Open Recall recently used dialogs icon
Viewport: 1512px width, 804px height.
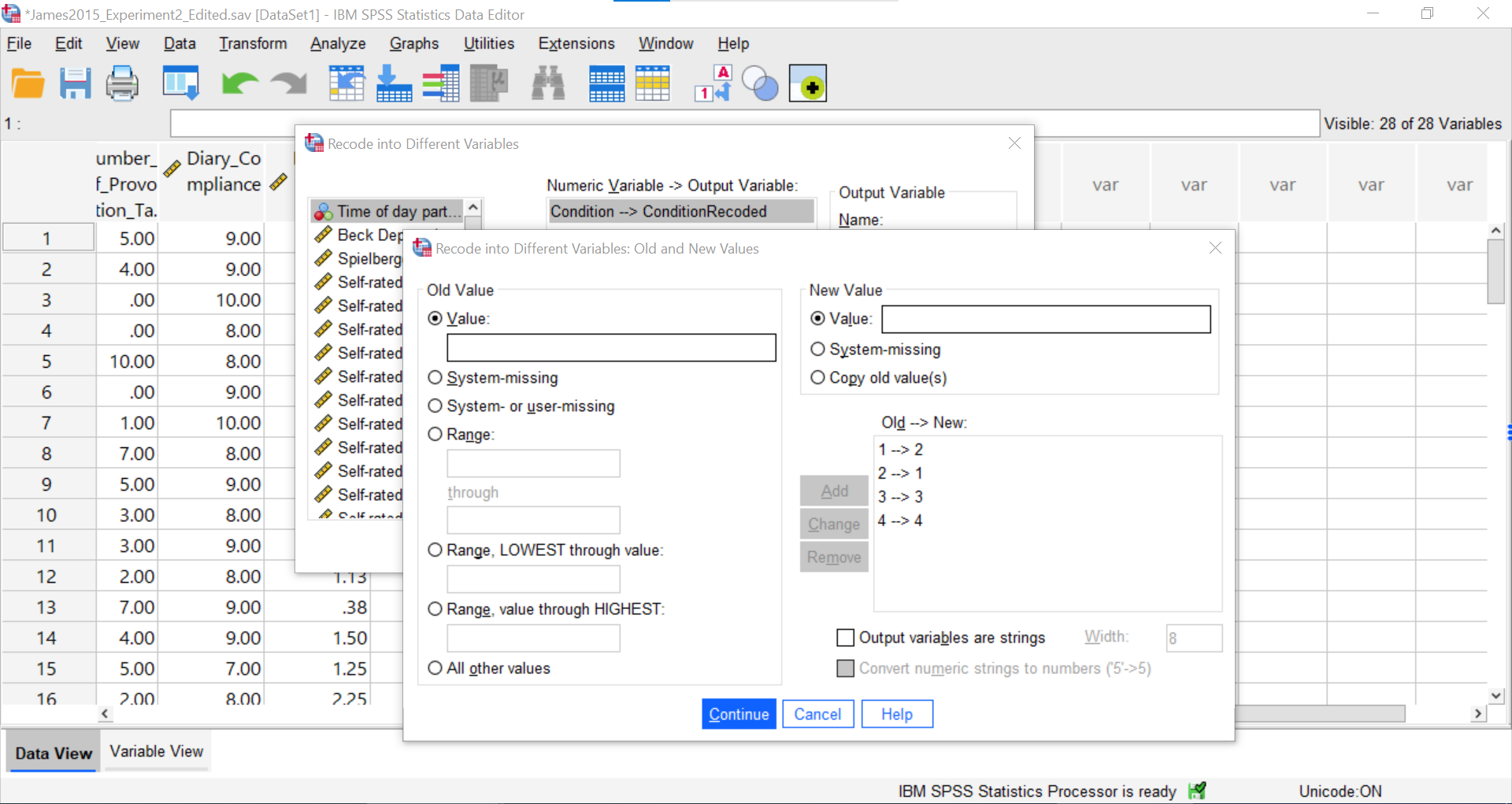tap(180, 83)
